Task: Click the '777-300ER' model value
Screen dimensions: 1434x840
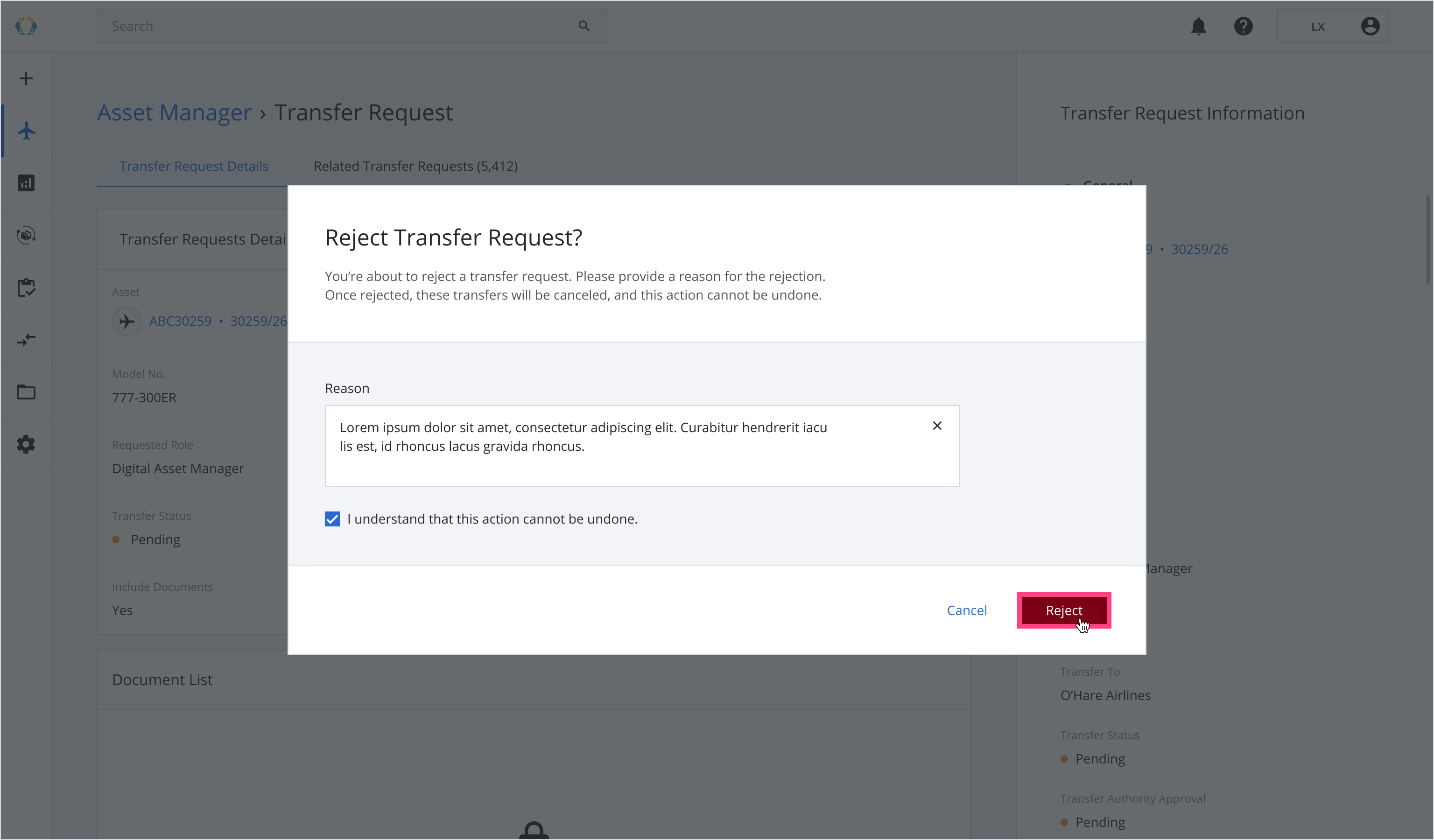Action: pos(144,398)
